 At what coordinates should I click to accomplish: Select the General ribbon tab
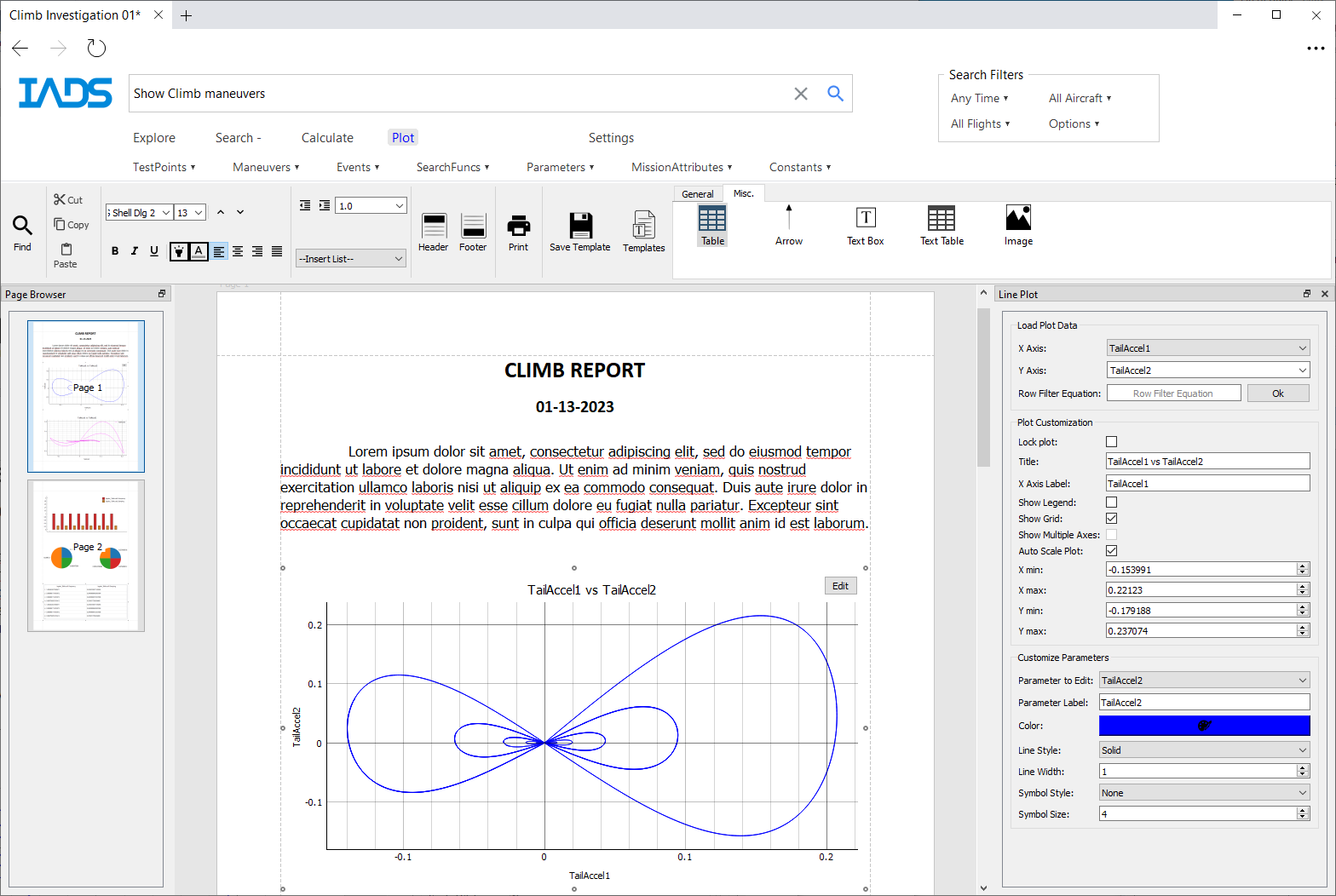[x=698, y=194]
